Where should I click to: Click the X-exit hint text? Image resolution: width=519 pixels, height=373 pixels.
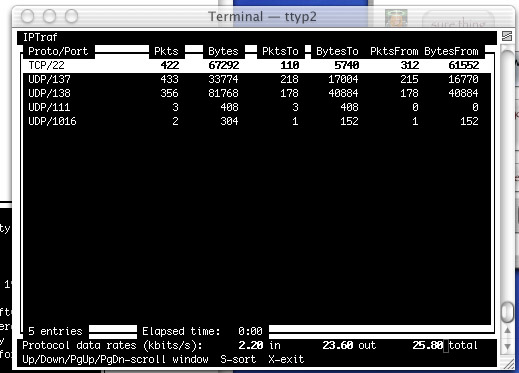(286, 359)
